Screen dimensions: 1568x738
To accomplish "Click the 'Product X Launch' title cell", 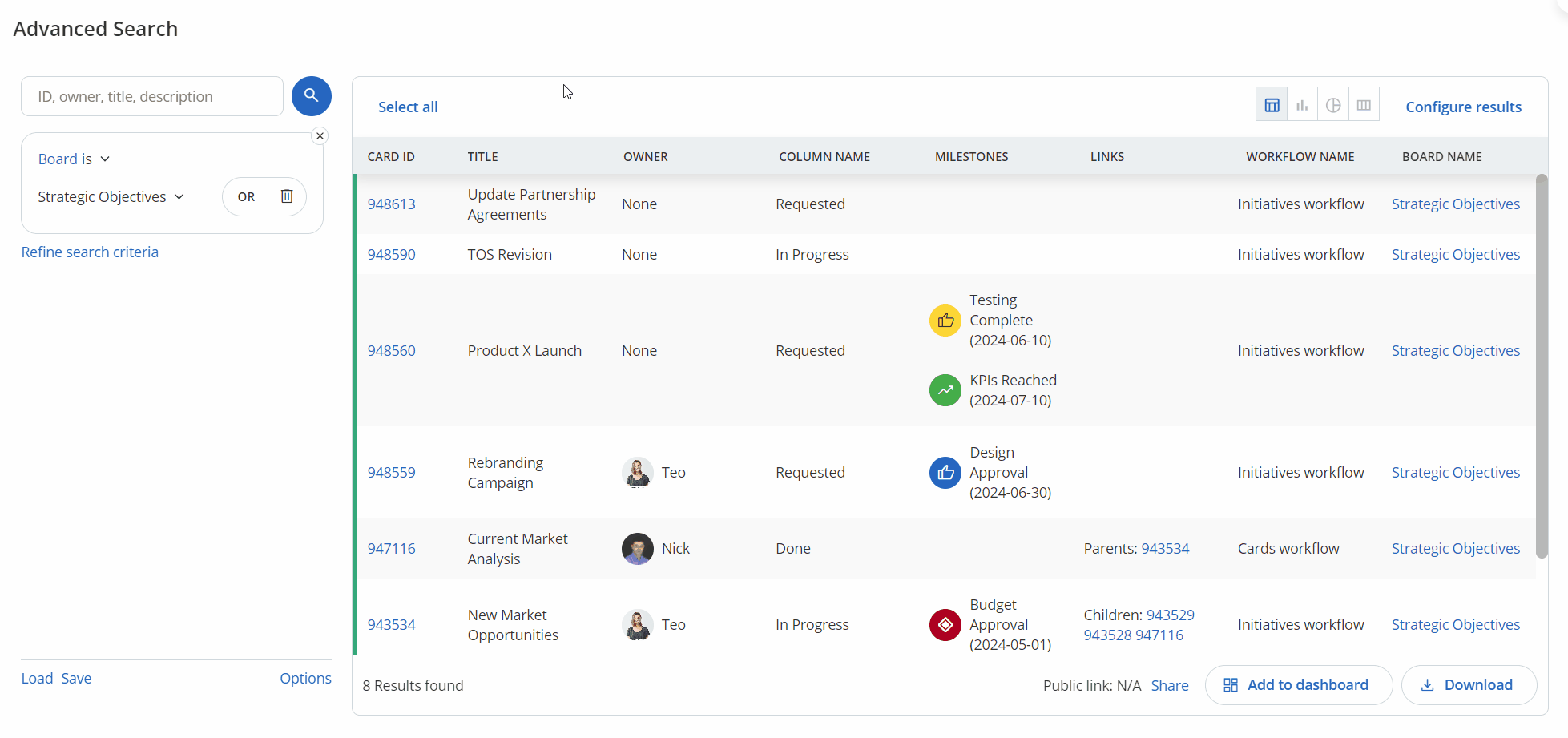I will click(524, 350).
